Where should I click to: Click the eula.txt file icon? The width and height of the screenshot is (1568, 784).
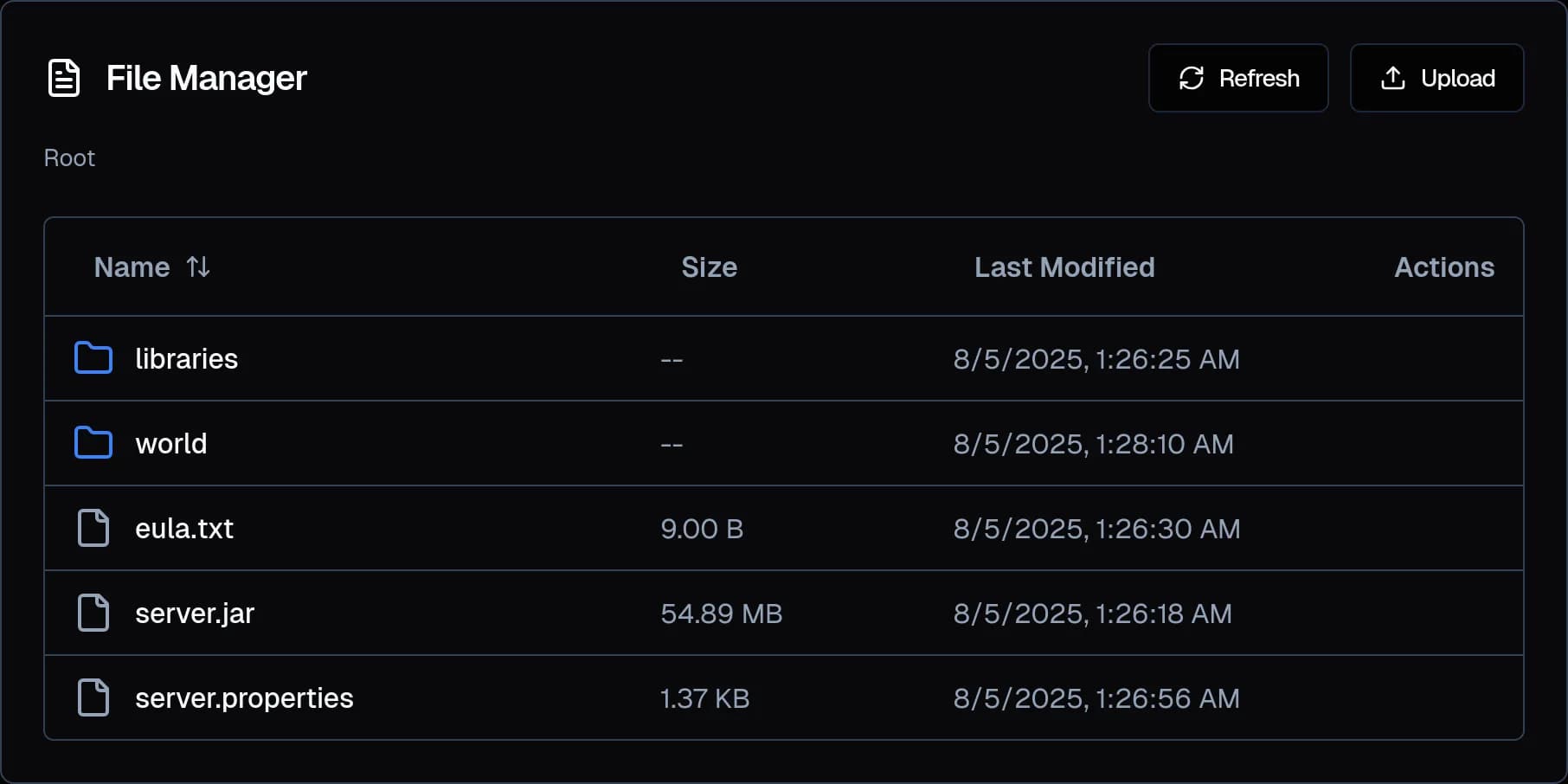coord(93,528)
